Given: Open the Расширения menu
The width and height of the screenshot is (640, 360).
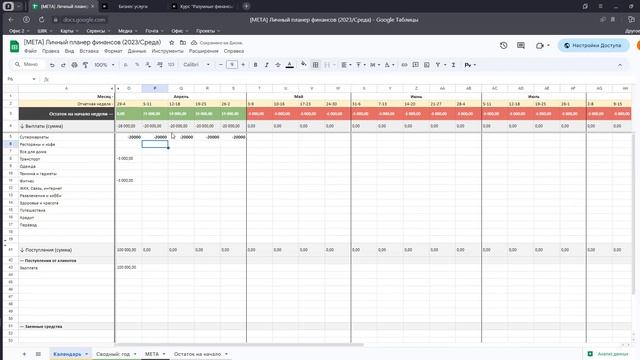Looking at the screenshot, I should pyautogui.click(x=204, y=51).
